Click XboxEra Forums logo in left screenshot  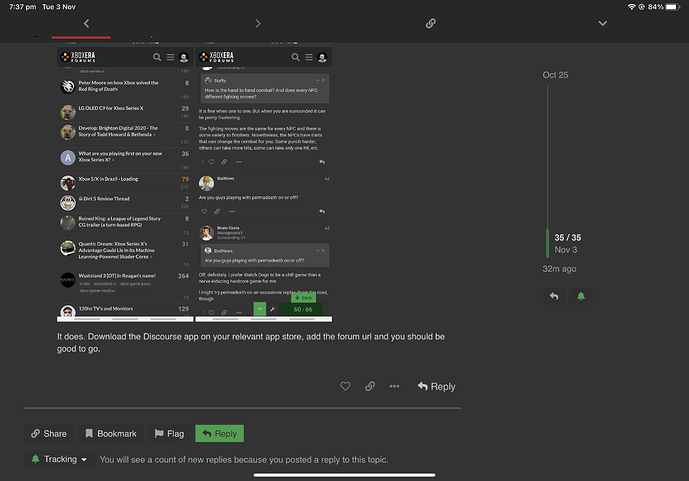78,57
